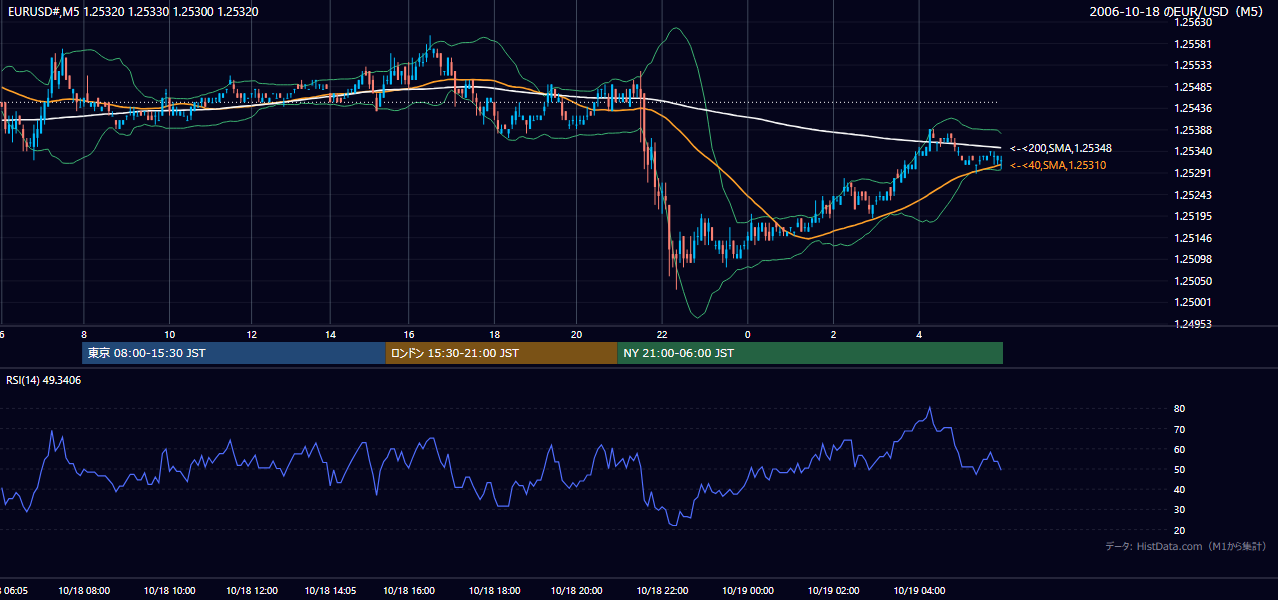Click price axis label 1.25581
The height and width of the screenshot is (600, 1278).
(1193, 44)
